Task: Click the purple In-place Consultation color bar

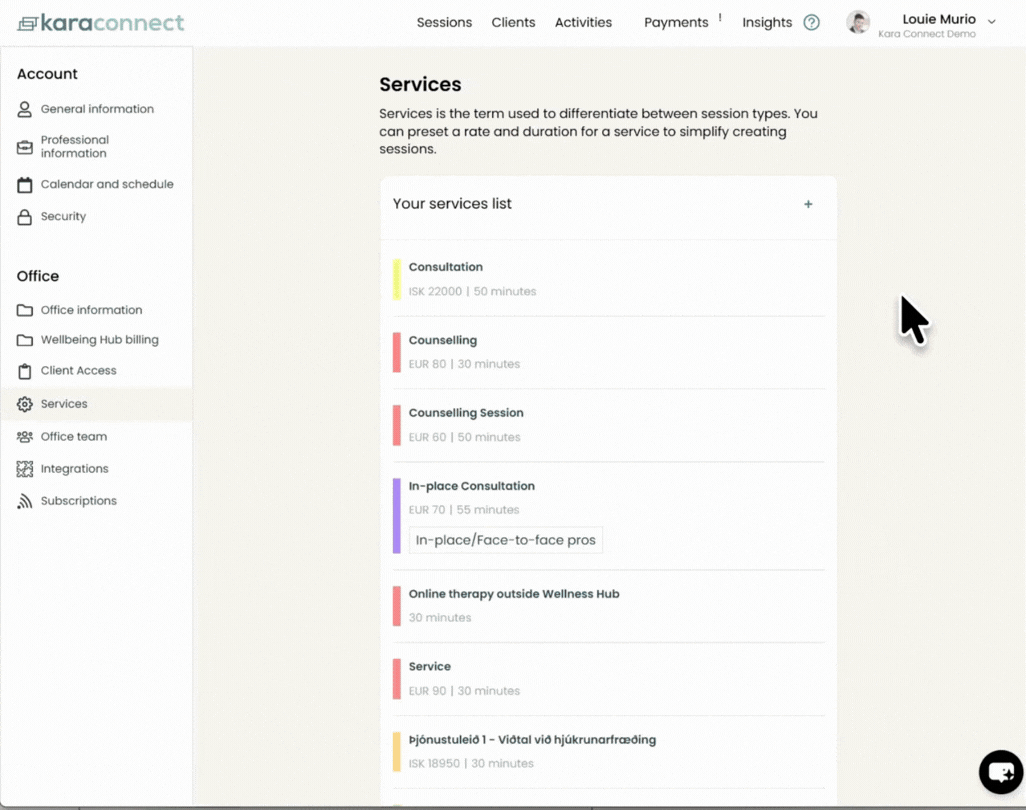Action: point(397,516)
